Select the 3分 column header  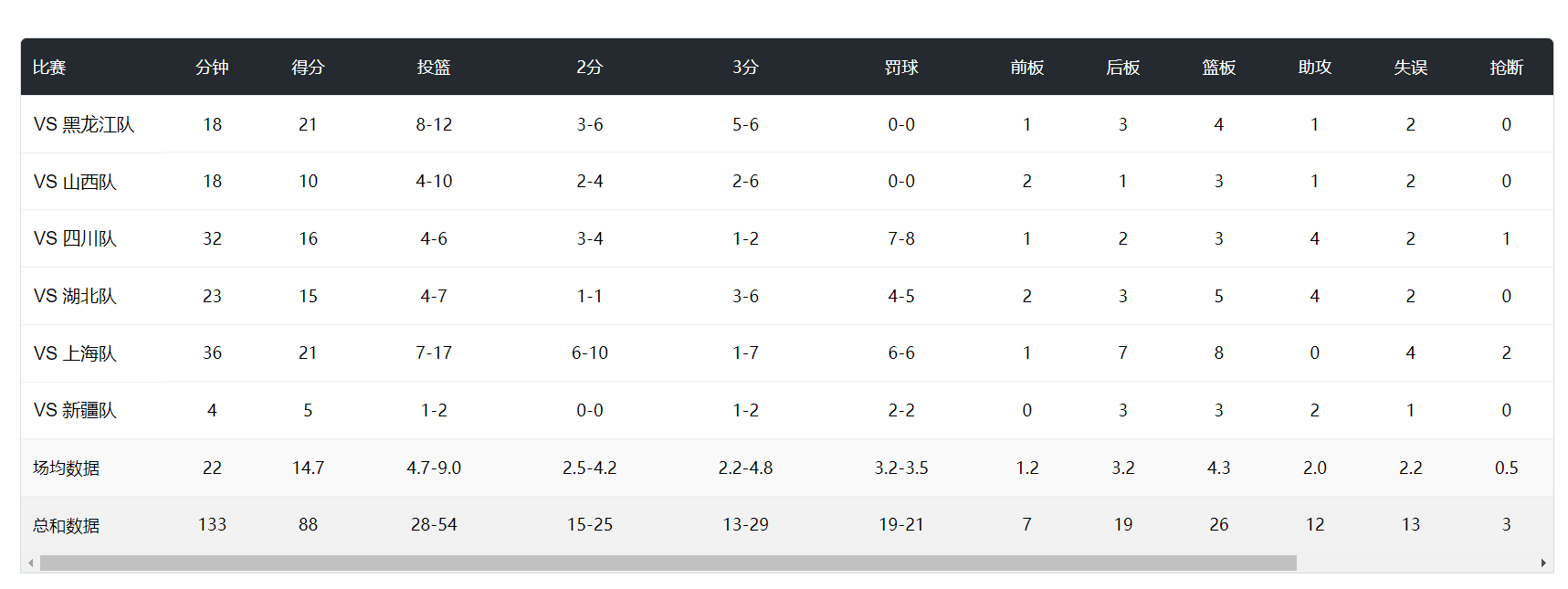[x=745, y=68]
